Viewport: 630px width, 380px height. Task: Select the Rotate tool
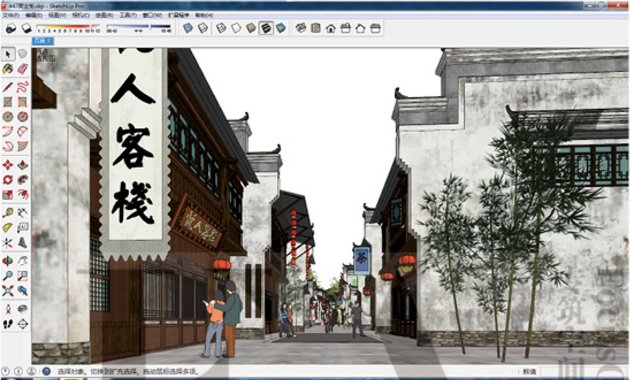pyautogui.click(x=8, y=180)
